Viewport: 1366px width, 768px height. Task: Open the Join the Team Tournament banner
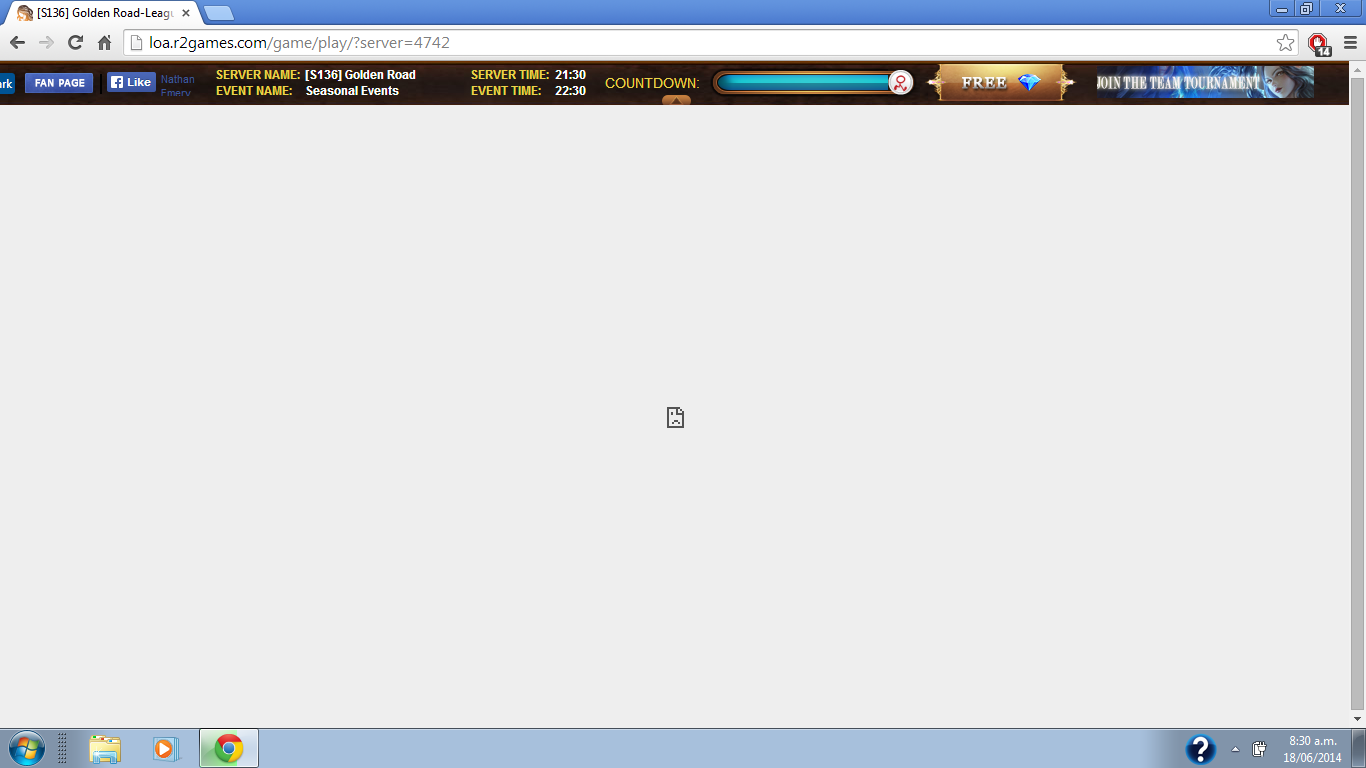click(1204, 83)
